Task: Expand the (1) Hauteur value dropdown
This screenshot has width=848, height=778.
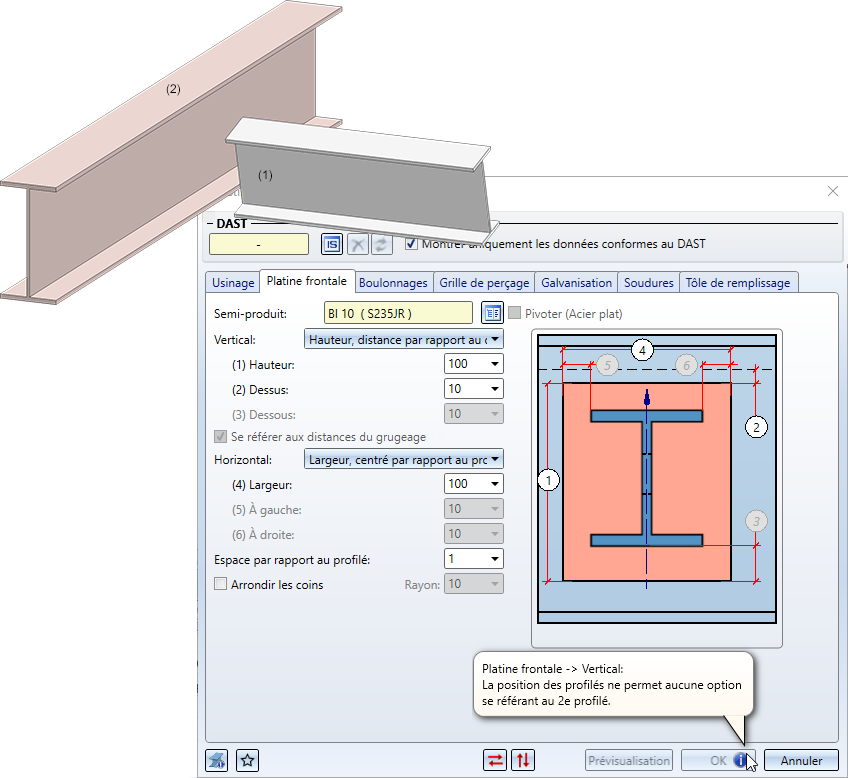Action: (x=494, y=364)
